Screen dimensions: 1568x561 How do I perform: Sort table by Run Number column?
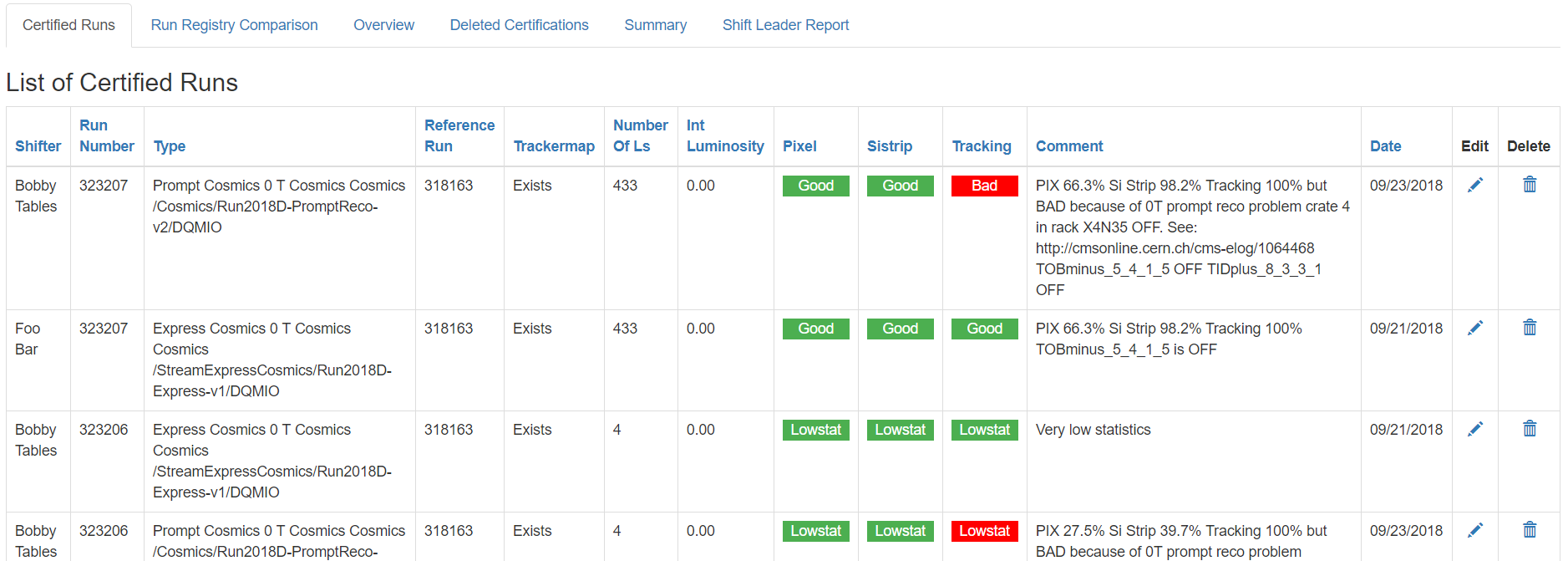[107, 135]
